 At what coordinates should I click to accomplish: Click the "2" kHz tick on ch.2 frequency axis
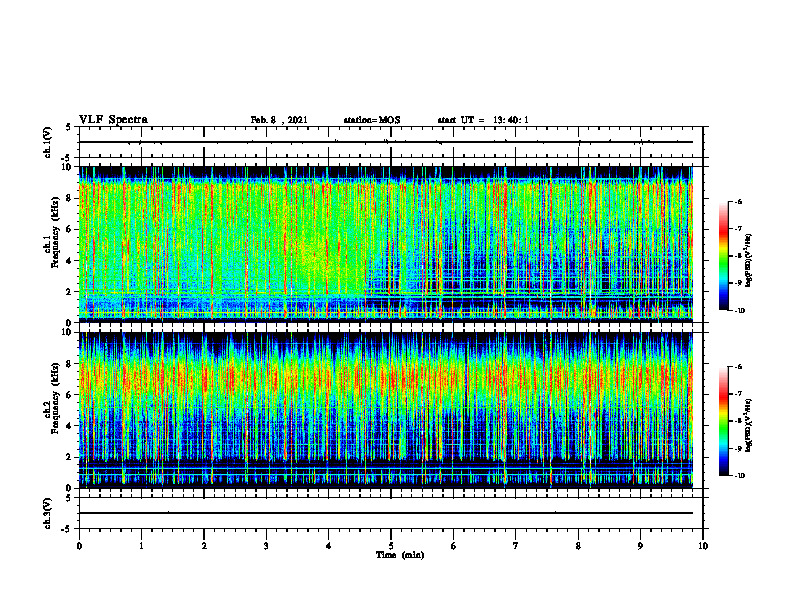pyautogui.click(x=70, y=457)
